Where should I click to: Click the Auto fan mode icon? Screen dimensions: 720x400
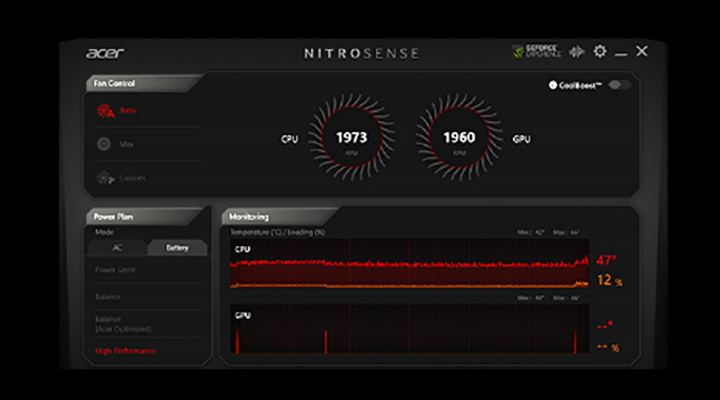(104, 111)
